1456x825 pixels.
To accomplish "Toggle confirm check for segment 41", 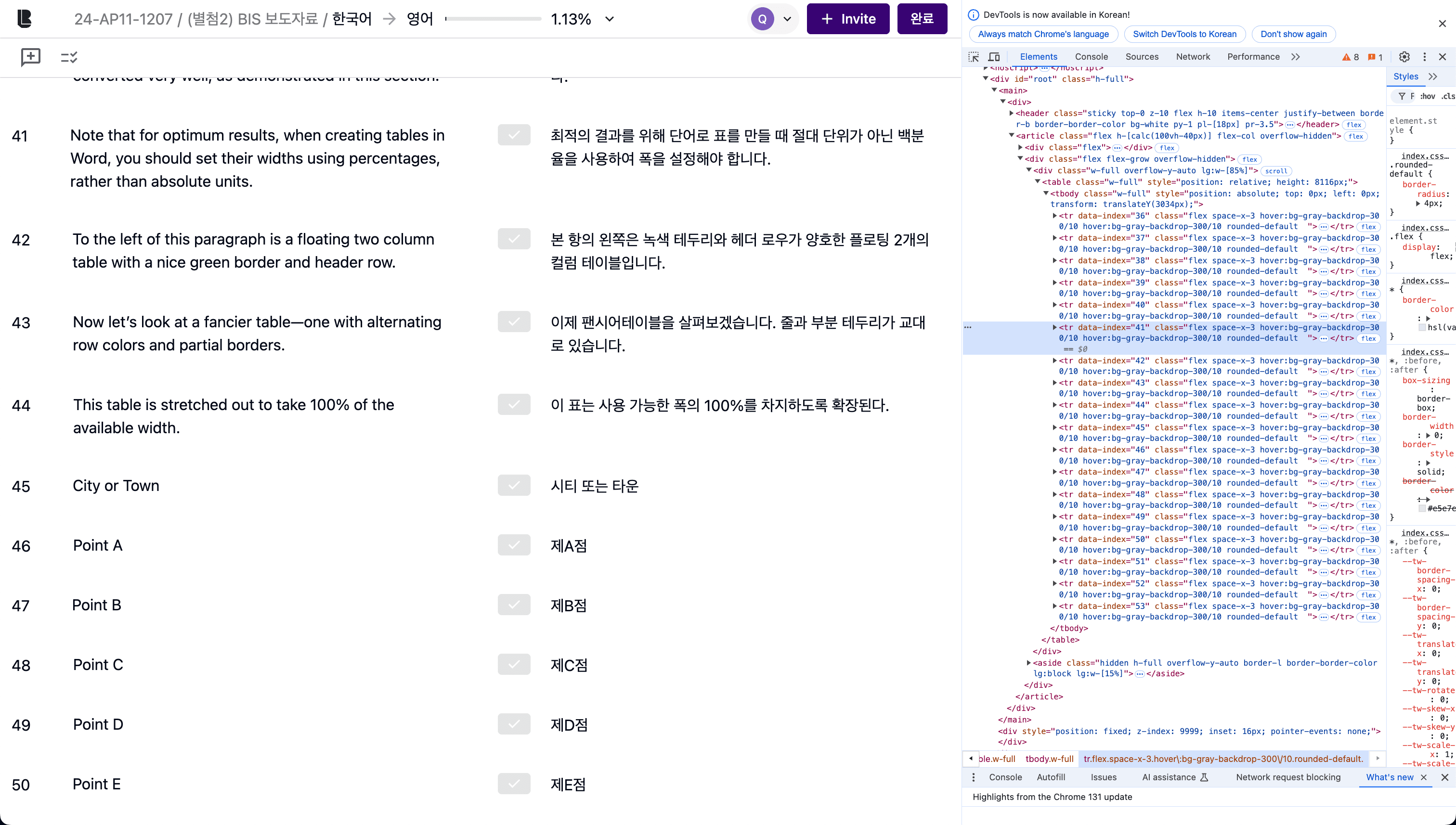I will click(x=514, y=135).
